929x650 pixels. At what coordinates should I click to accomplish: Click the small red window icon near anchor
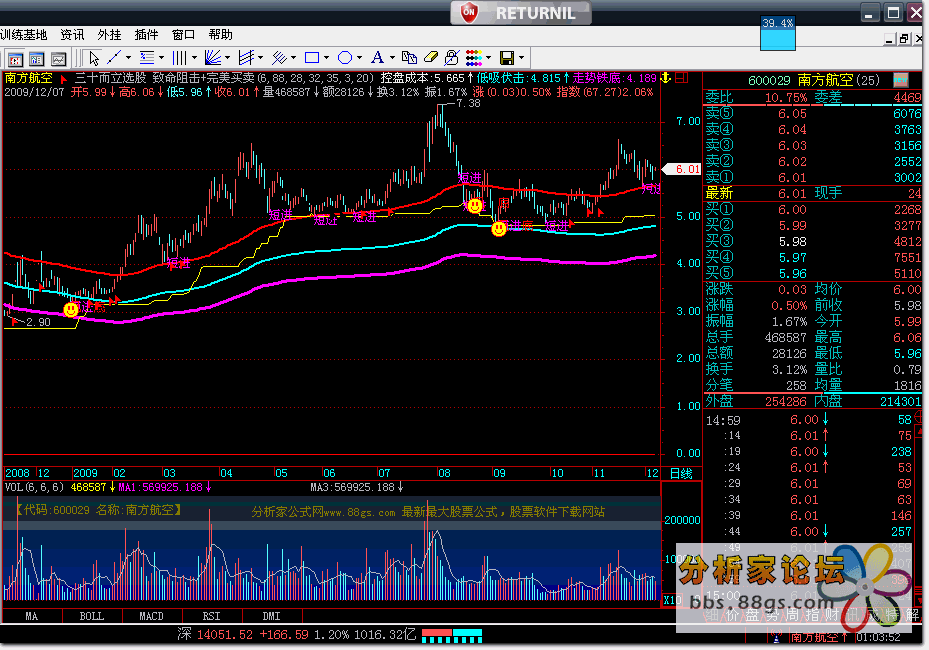click(681, 78)
